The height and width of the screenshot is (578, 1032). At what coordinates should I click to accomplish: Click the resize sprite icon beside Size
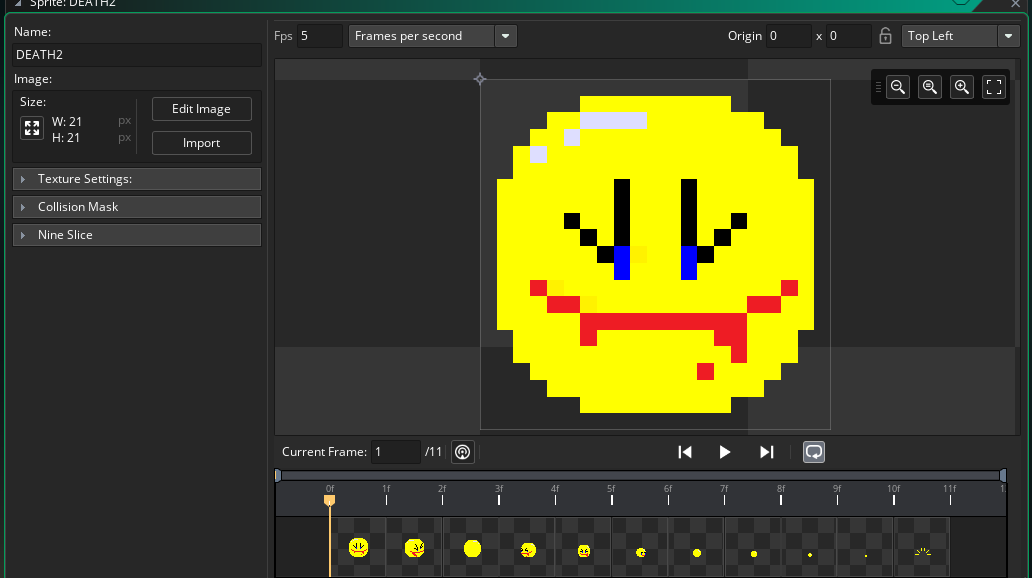coord(32,128)
